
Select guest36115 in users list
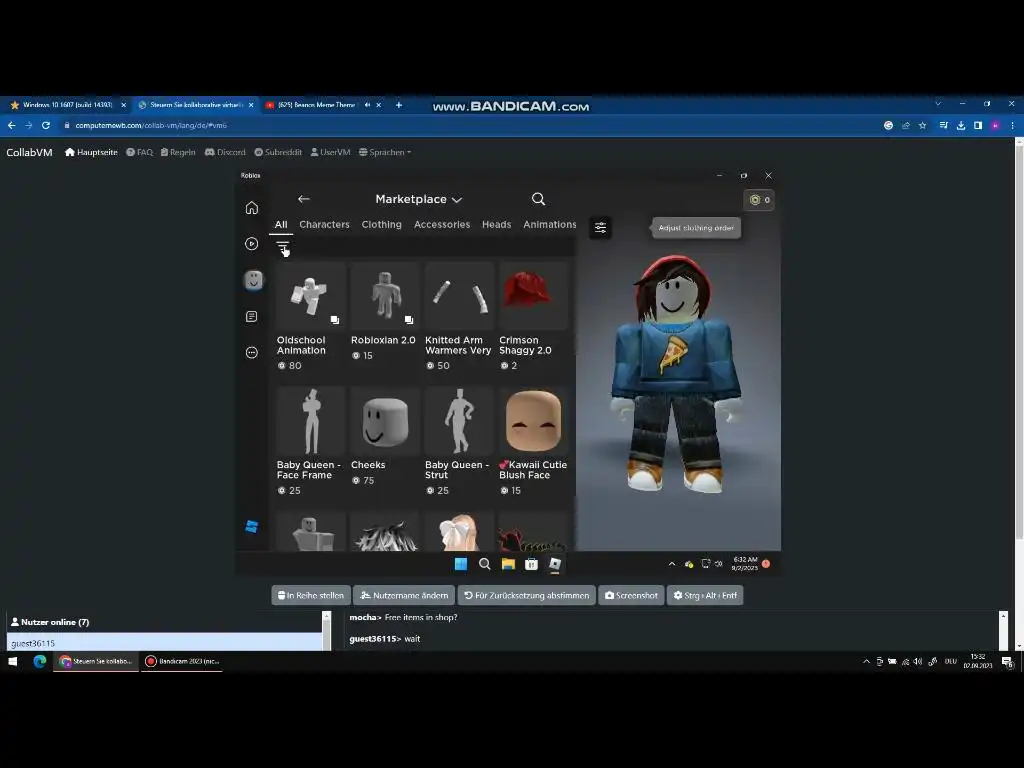pos(165,643)
